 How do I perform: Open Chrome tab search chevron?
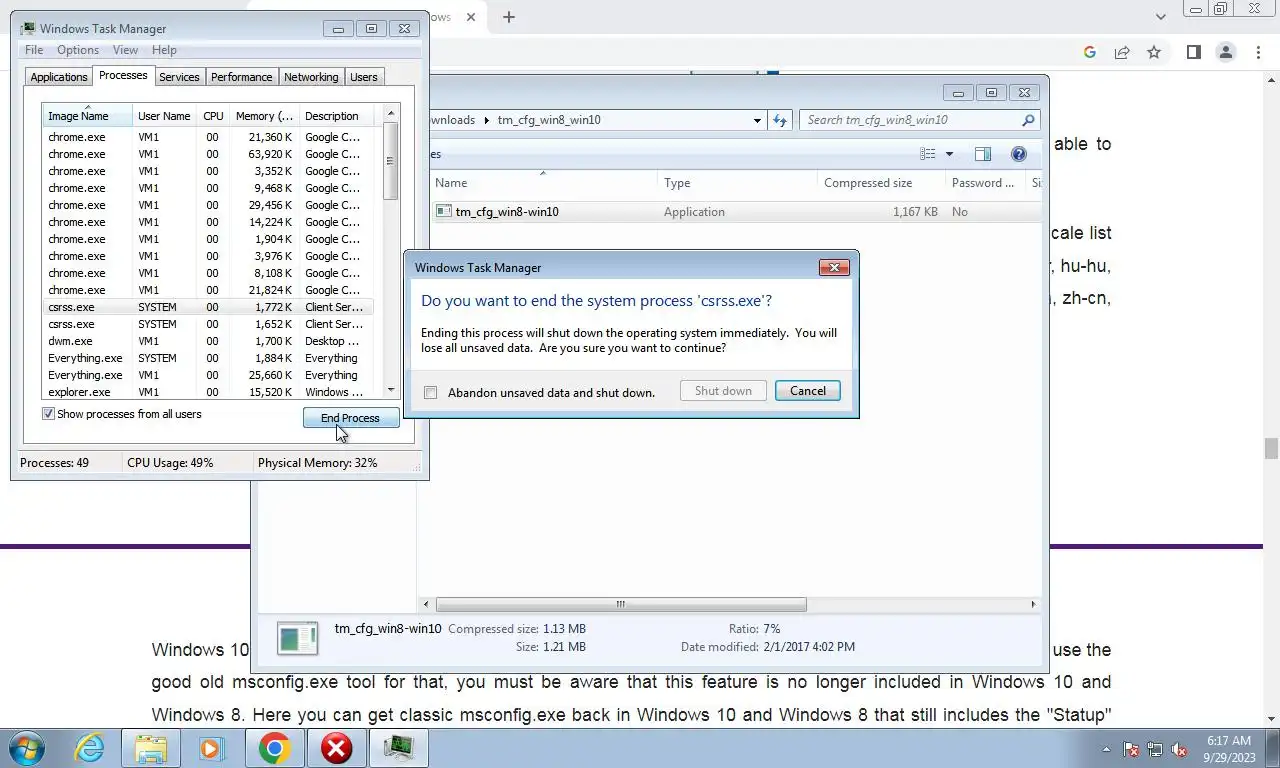pyautogui.click(x=1161, y=17)
